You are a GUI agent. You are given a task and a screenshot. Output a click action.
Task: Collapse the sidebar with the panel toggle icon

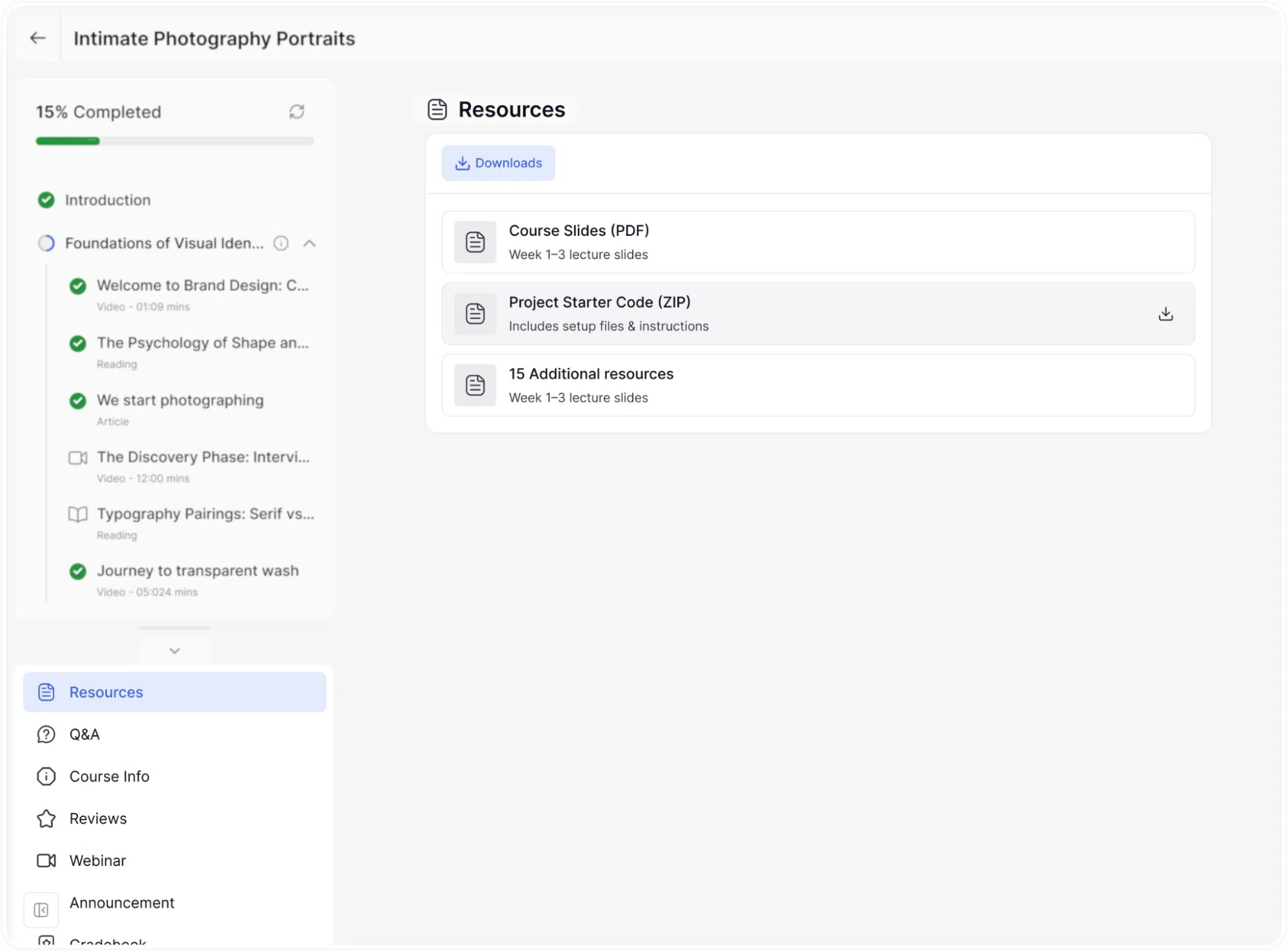41,910
